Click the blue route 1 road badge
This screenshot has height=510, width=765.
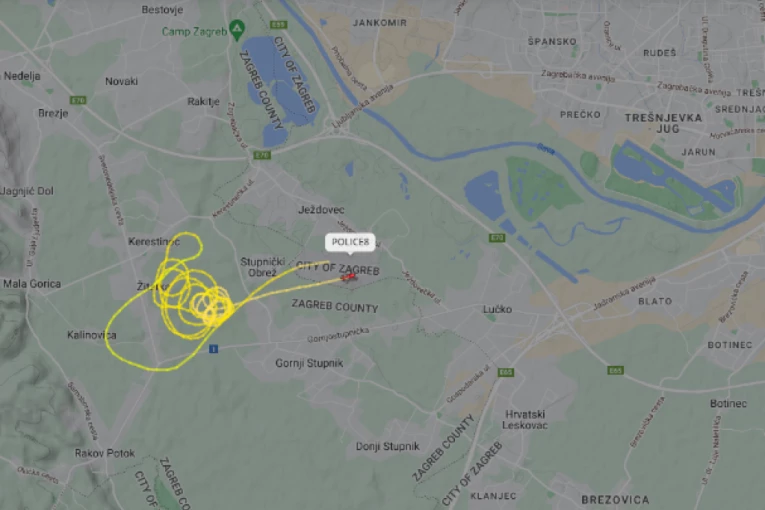point(213,348)
